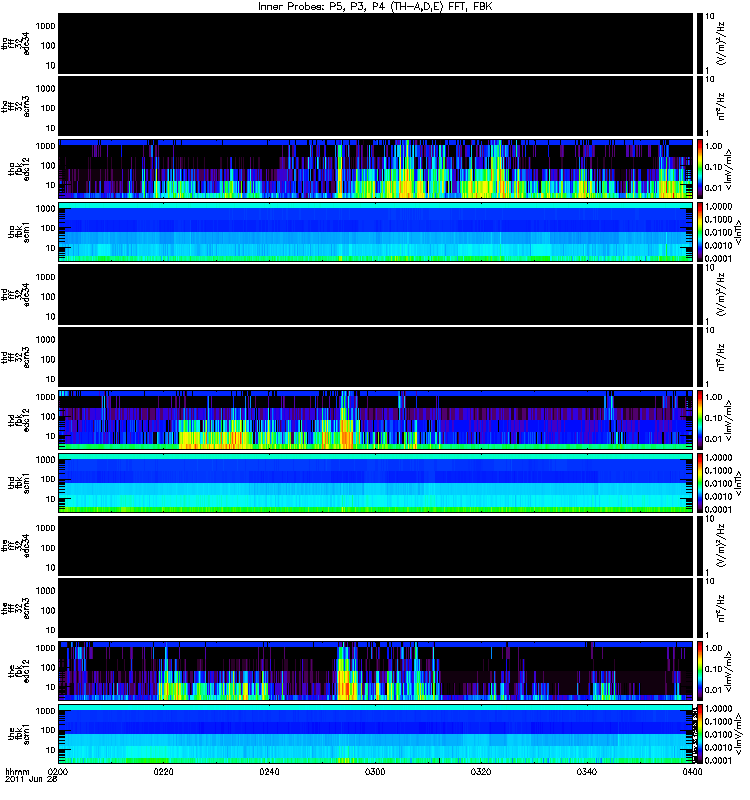Click the the fbk scm1 color bar
Image resolution: width=750 pixels, height=800 pixels.
click(x=699, y=734)
